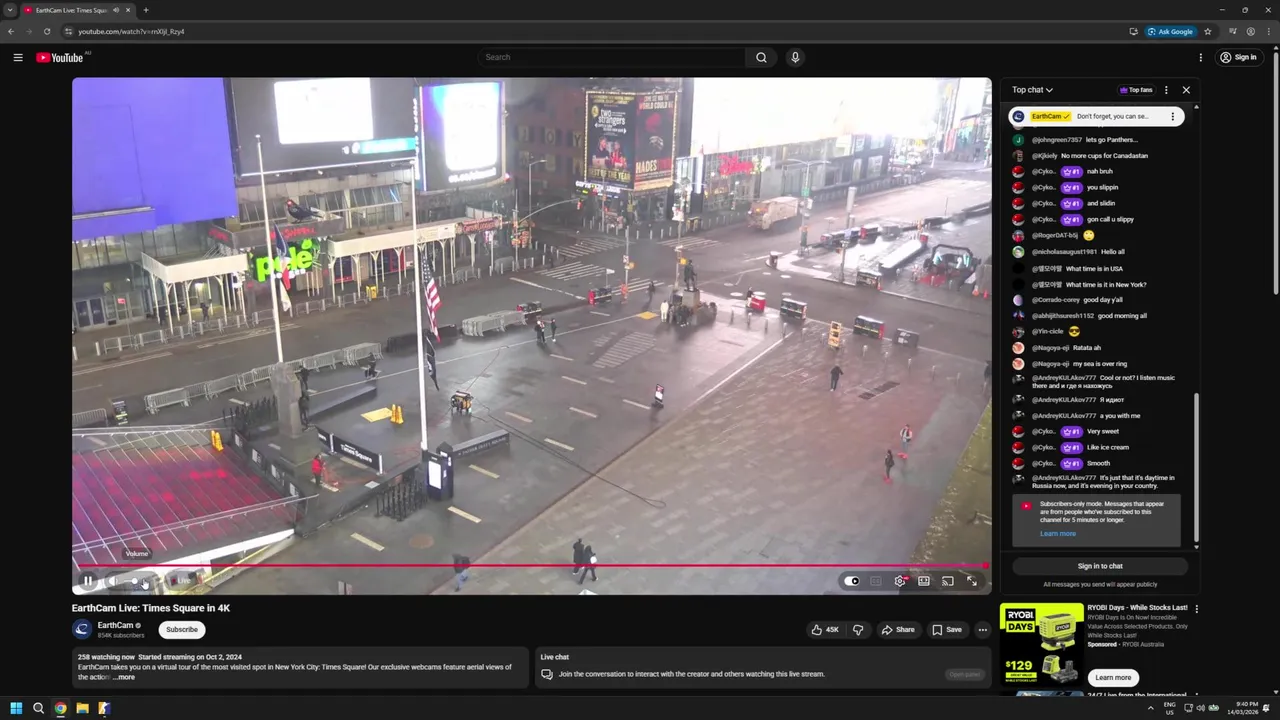This screenshot has width=1280, height=720.
Task: Go to YouTube home via the logo
Action: pos(60,57)
